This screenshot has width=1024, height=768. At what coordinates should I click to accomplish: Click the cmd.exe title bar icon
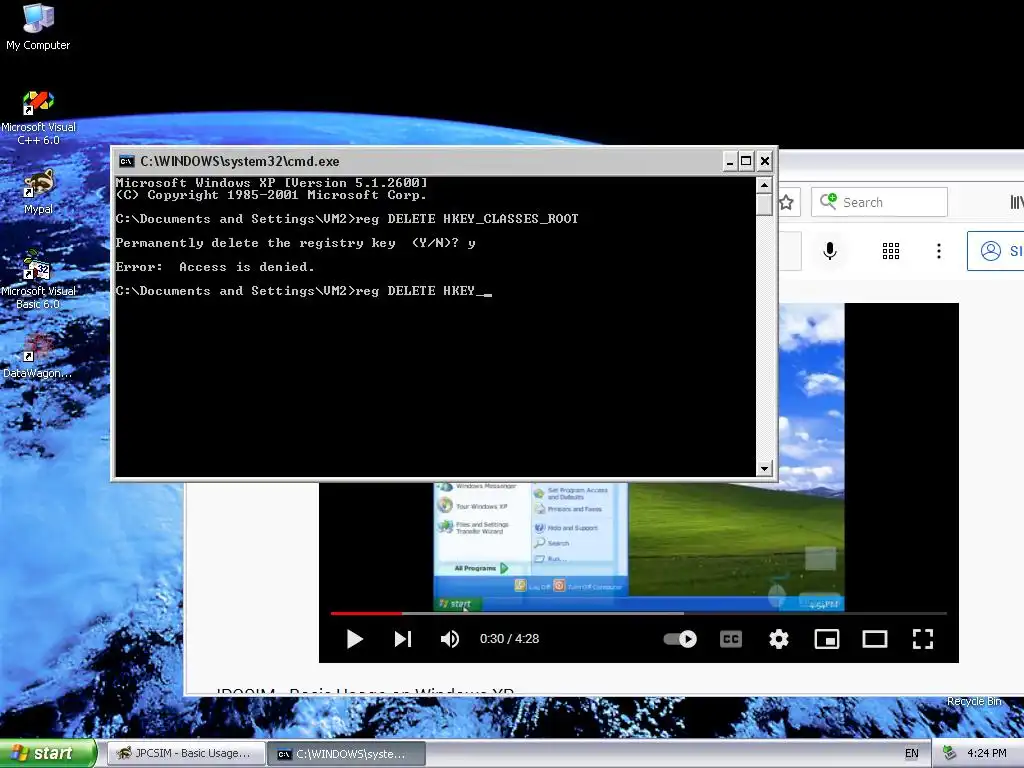(x=126, y=161)
